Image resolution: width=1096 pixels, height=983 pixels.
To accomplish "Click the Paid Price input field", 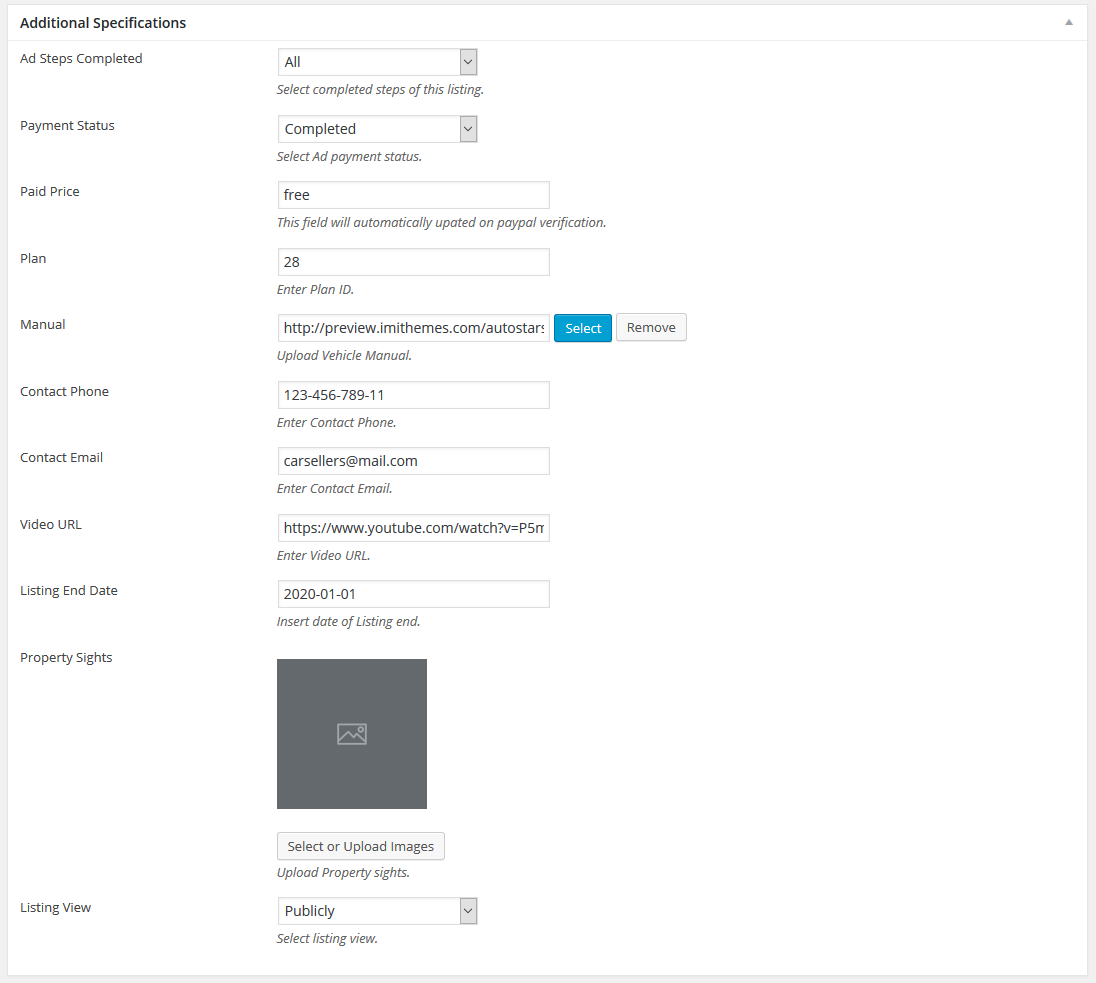I will coord(413,195).
